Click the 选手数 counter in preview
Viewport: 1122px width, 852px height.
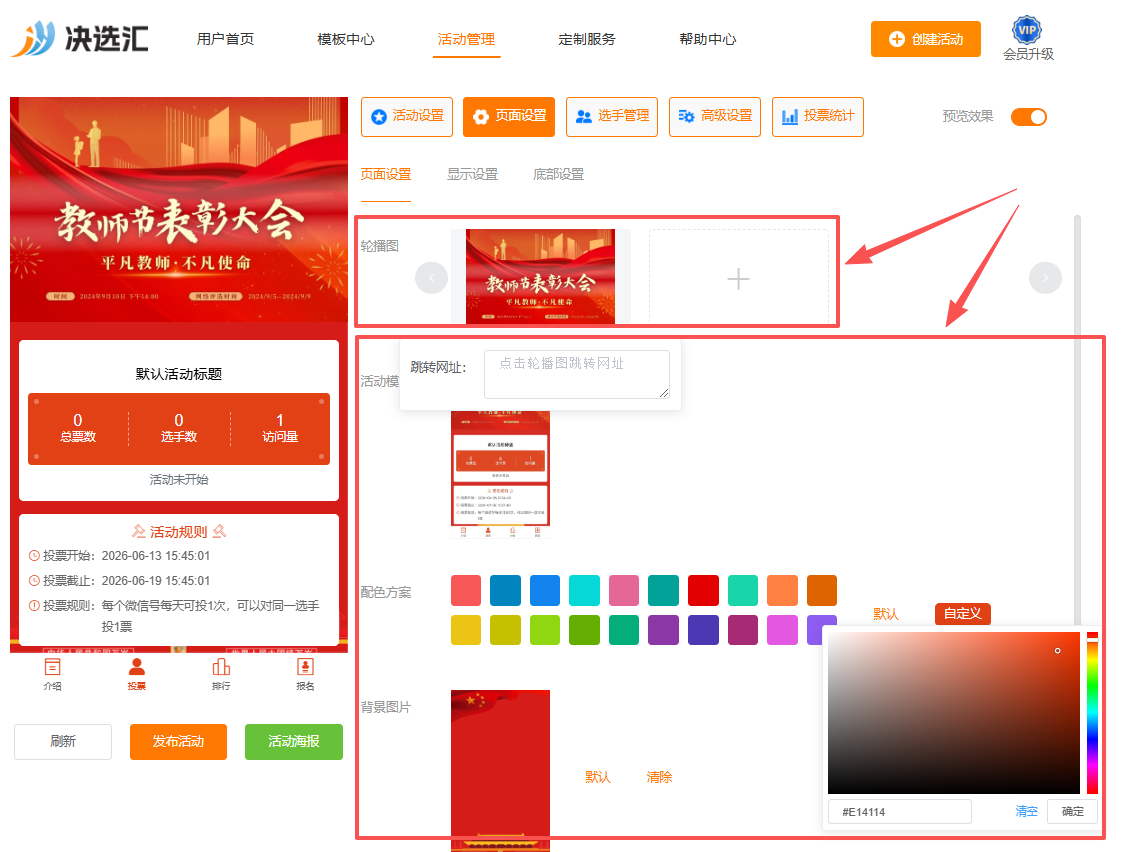pos(179,428)
